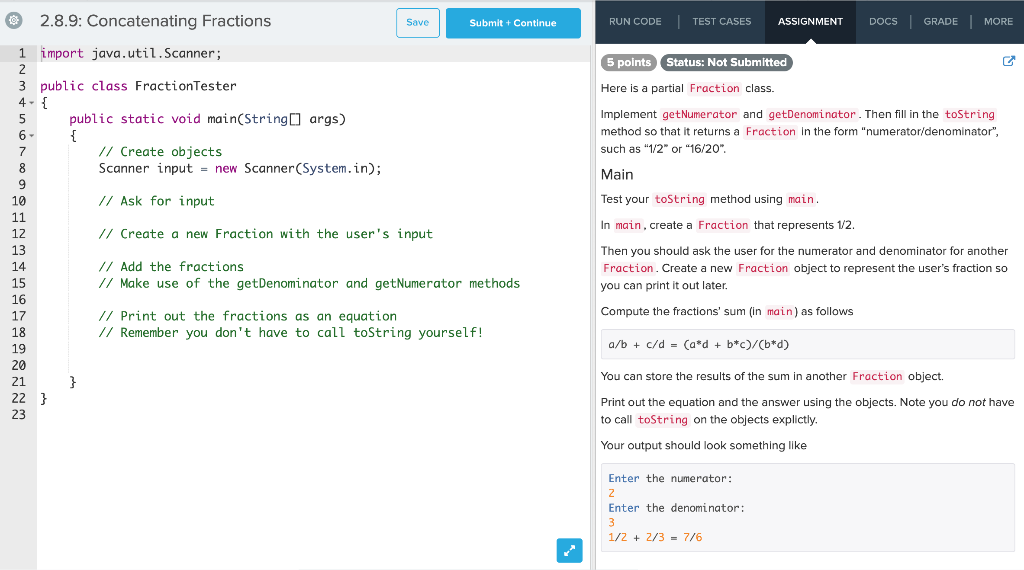Open assignment in new window icon

pos(1009,61)
